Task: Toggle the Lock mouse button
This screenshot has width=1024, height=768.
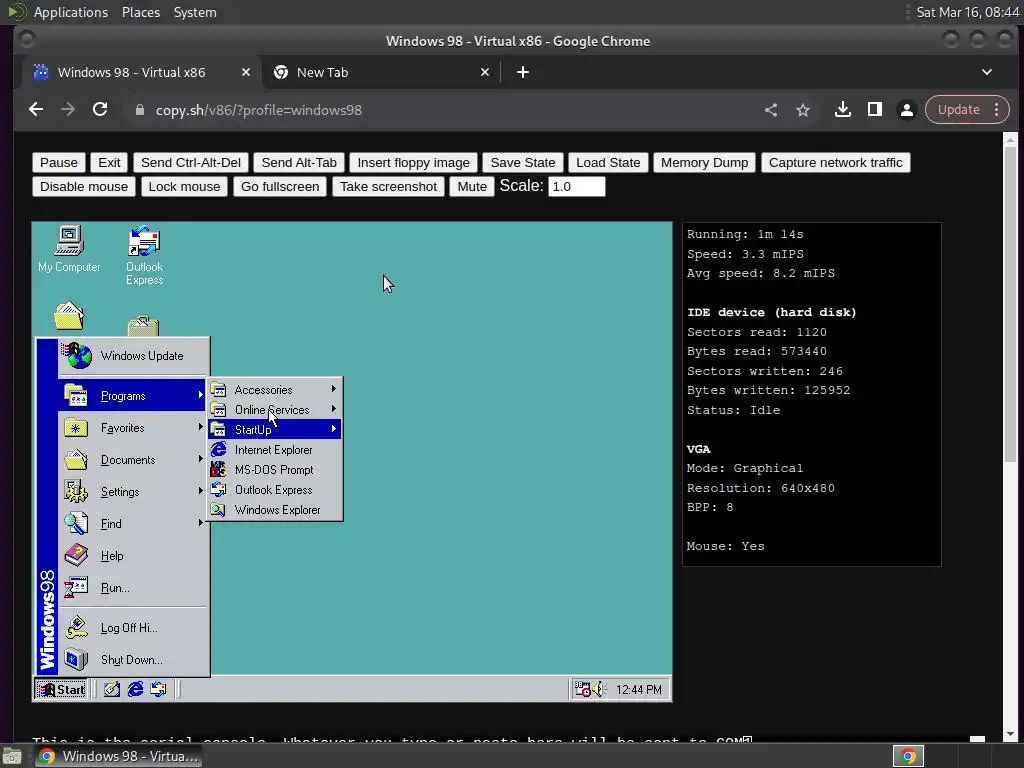Action: pyautogui.click(x=184, y=187)
